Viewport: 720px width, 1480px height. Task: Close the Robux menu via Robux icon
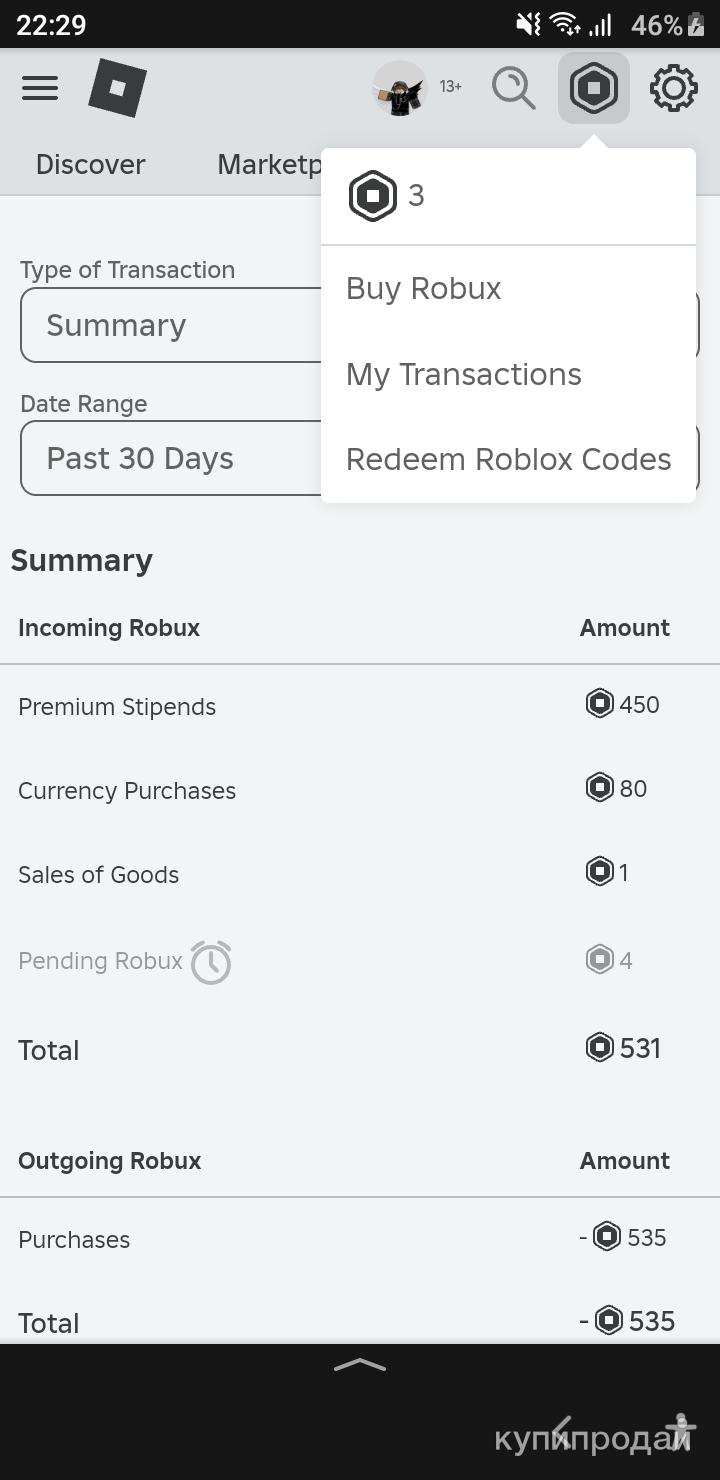594,88
